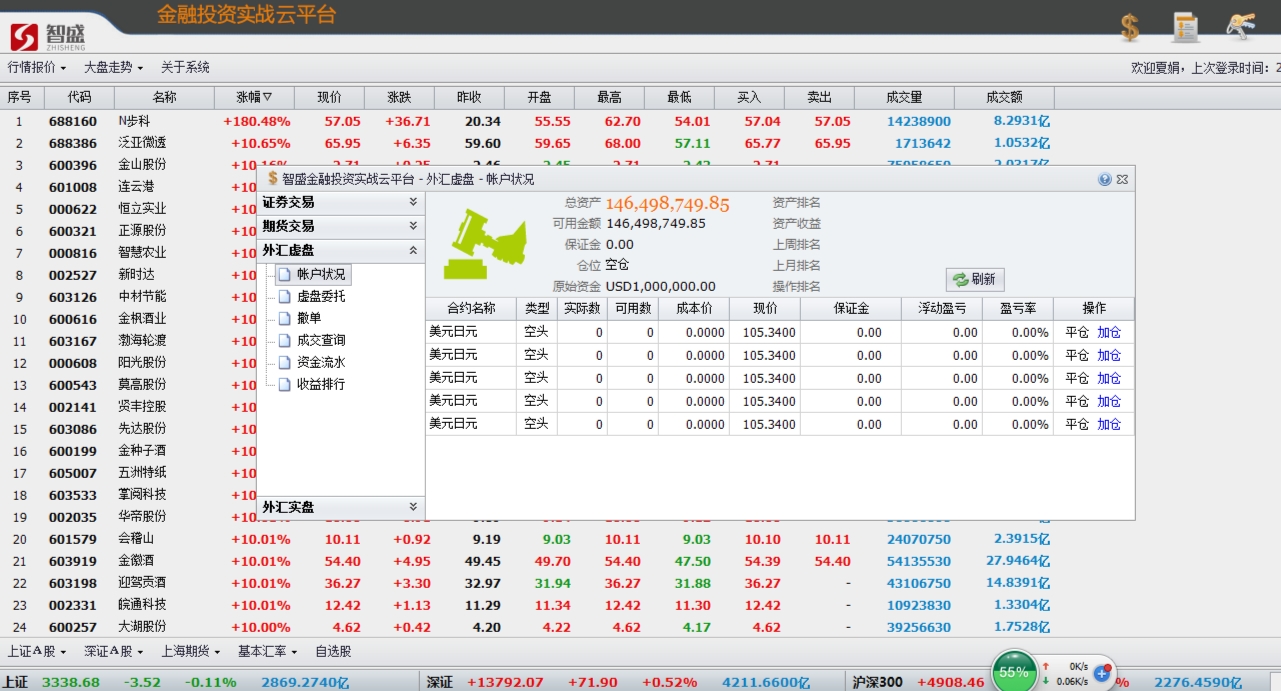Open the 行情报价 menu
The image size is (1281, 691).
coord(37,68)
